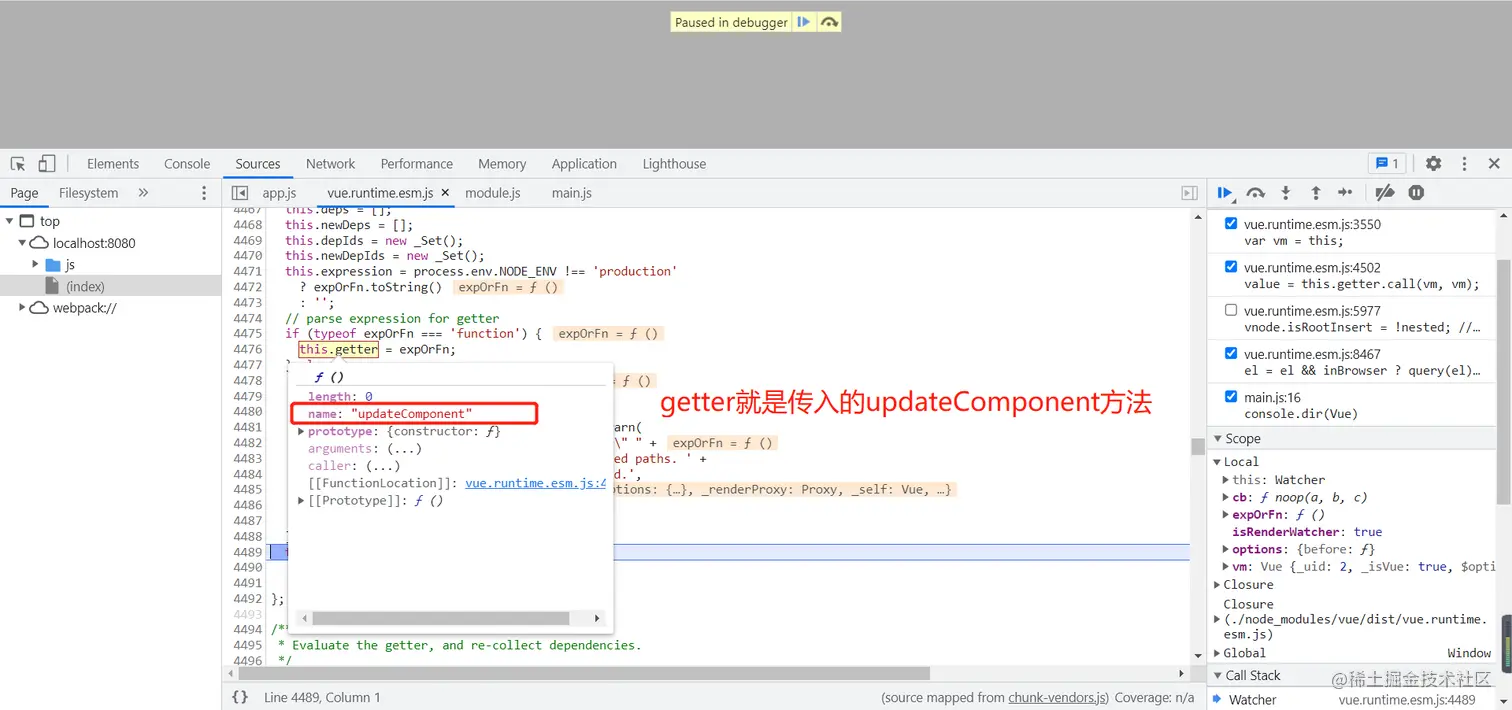Click the popup scrollbar right arrow

[597, 619]
